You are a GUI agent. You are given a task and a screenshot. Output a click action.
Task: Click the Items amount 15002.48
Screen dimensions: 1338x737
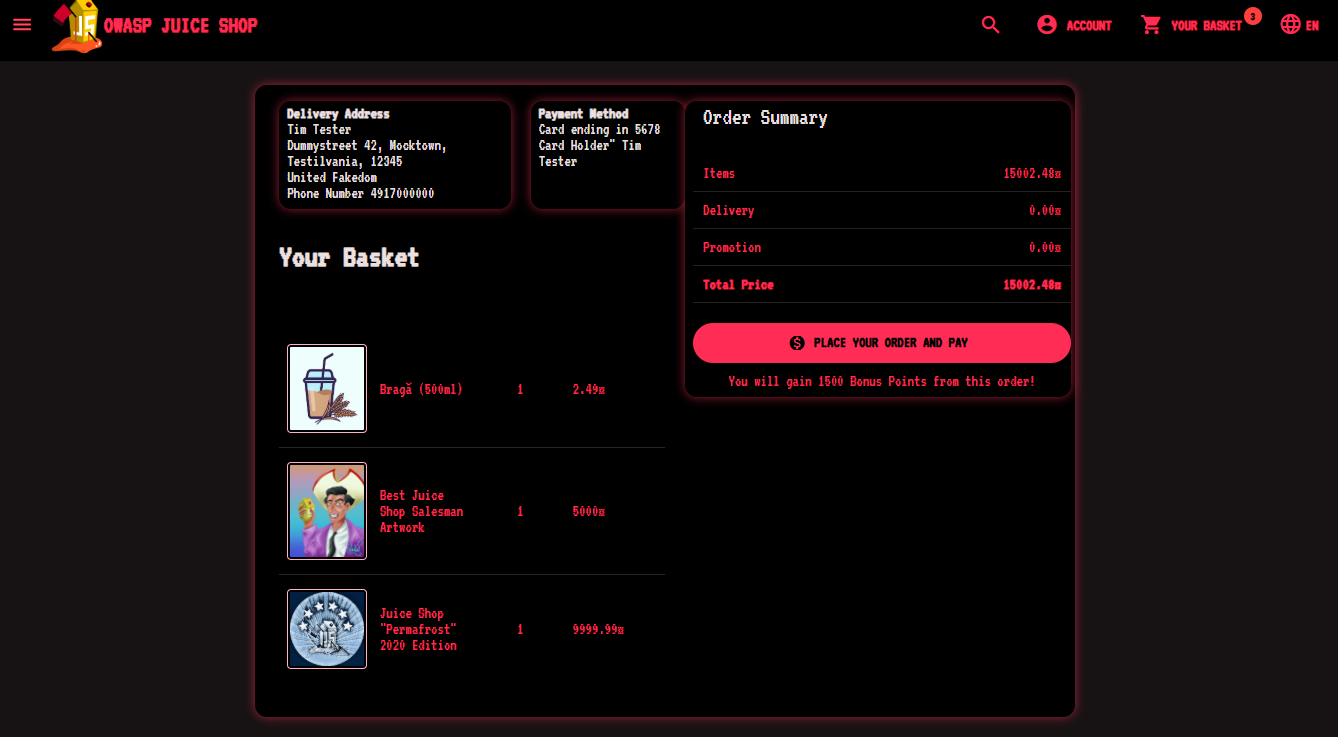click(x=1032, y=173)
